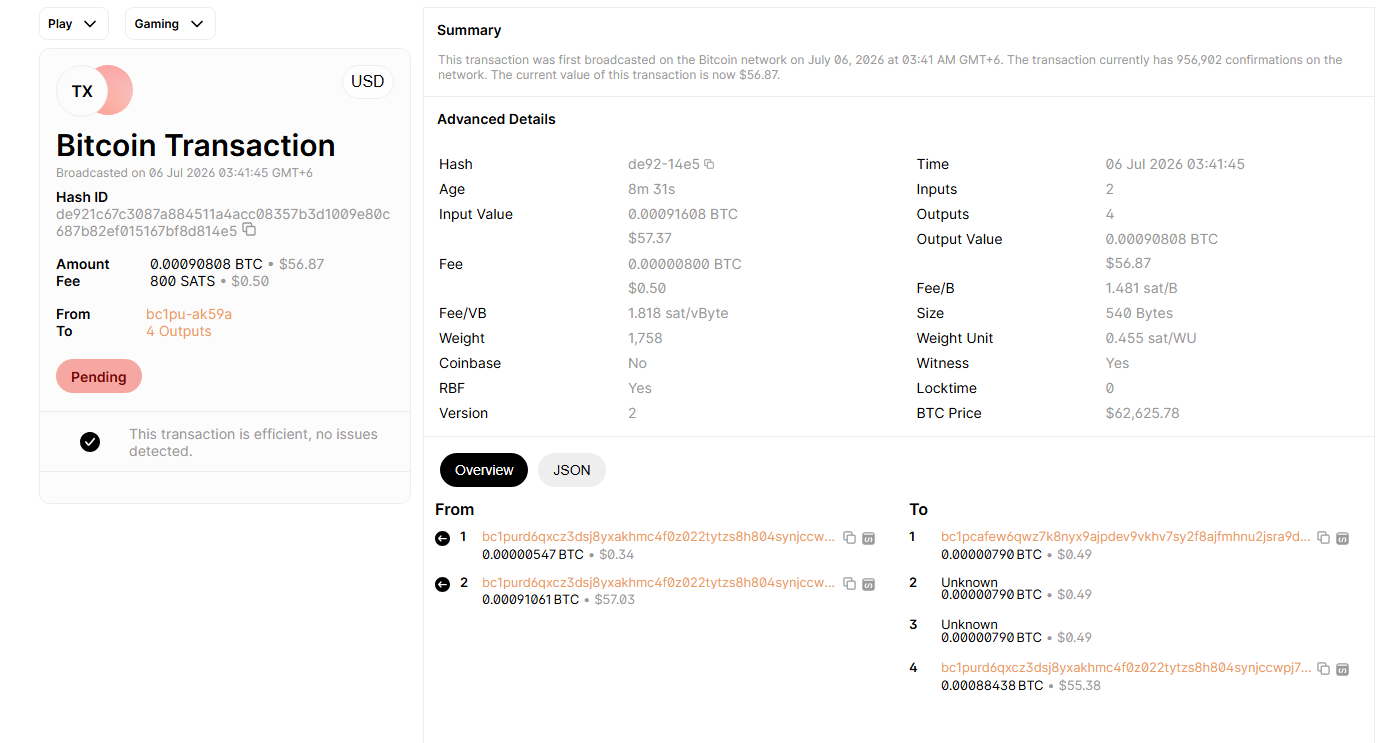Open the 4 Outputs link

[x=179, y=331]
